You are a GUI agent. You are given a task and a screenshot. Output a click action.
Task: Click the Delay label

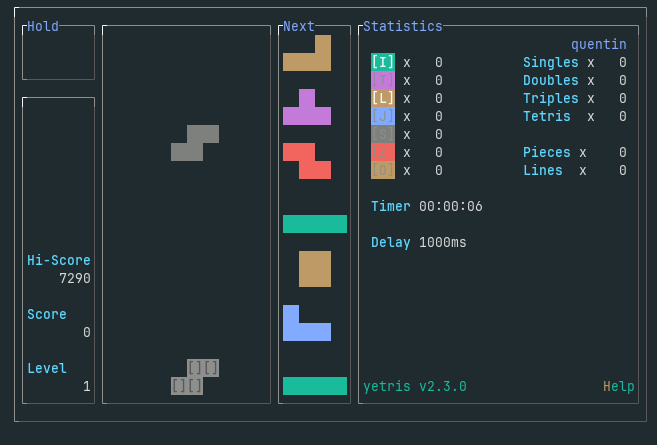point(391,243)
